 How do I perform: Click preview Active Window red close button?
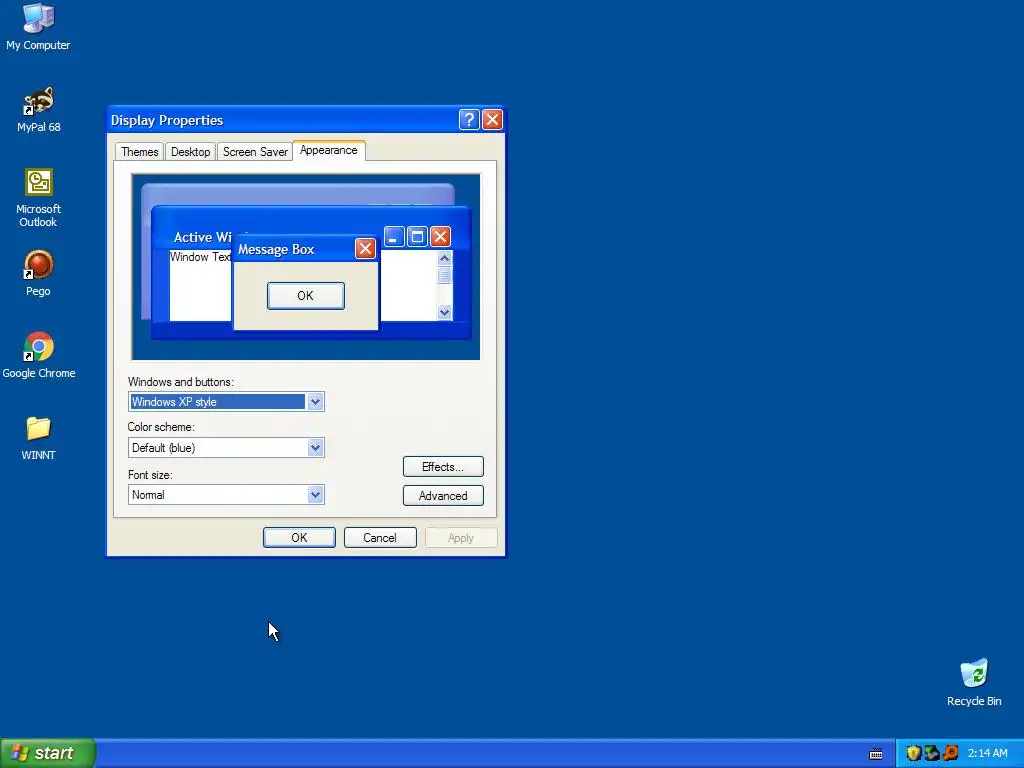click(440, 236)
